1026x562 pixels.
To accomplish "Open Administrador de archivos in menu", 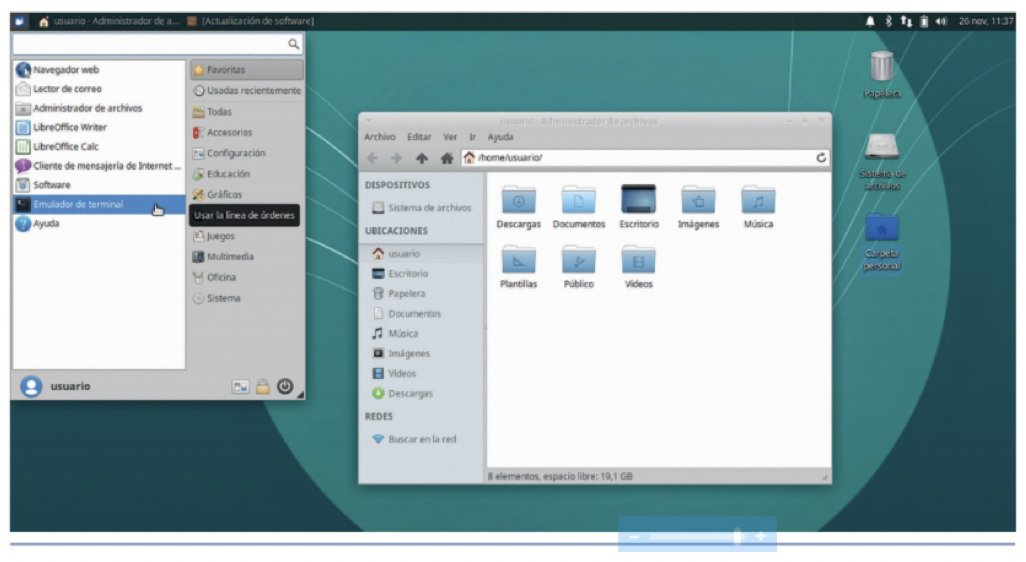I will point(98,108).
